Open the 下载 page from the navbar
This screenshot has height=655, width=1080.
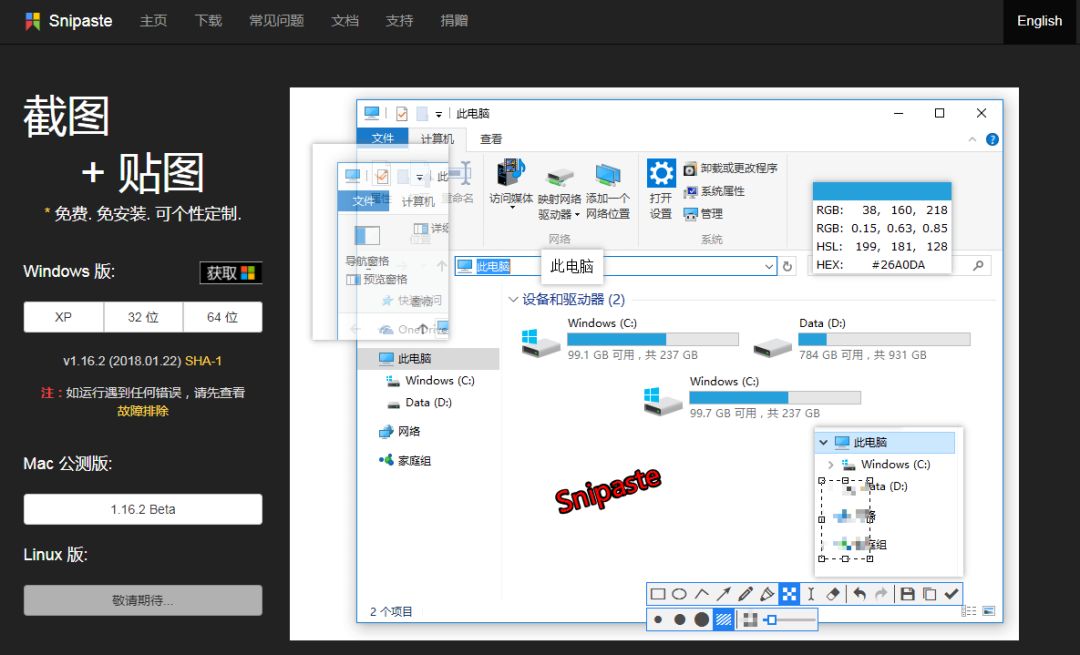click(208, 20)
